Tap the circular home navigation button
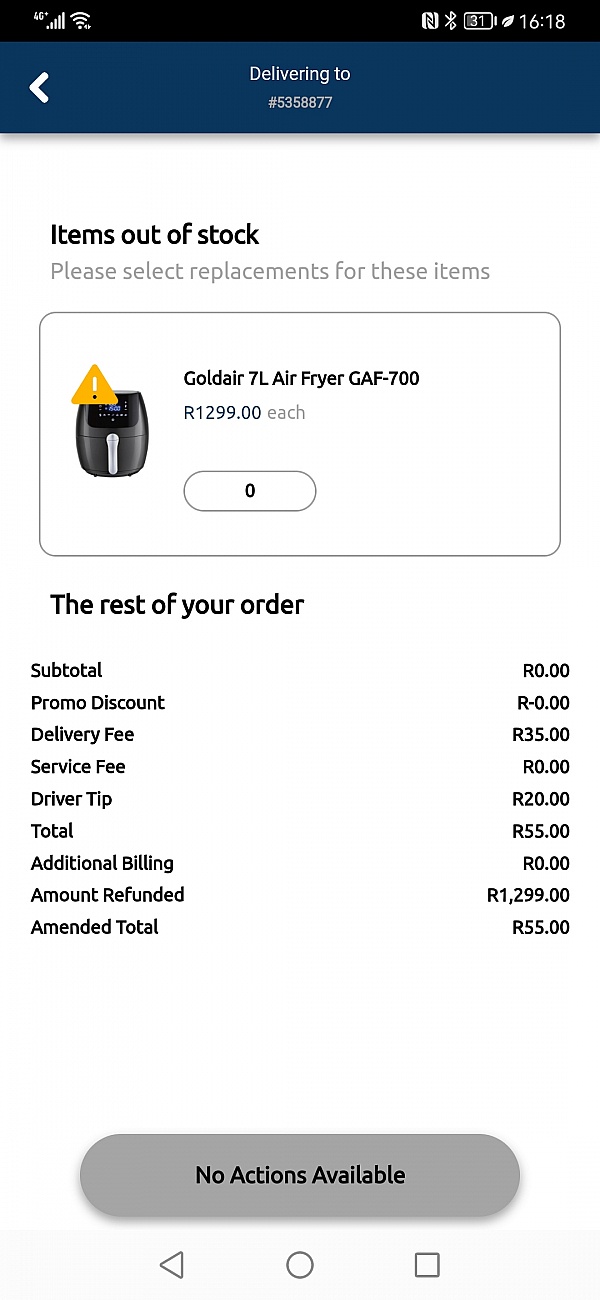The width and height of the screenshot is (600, 1300). 300,1264
